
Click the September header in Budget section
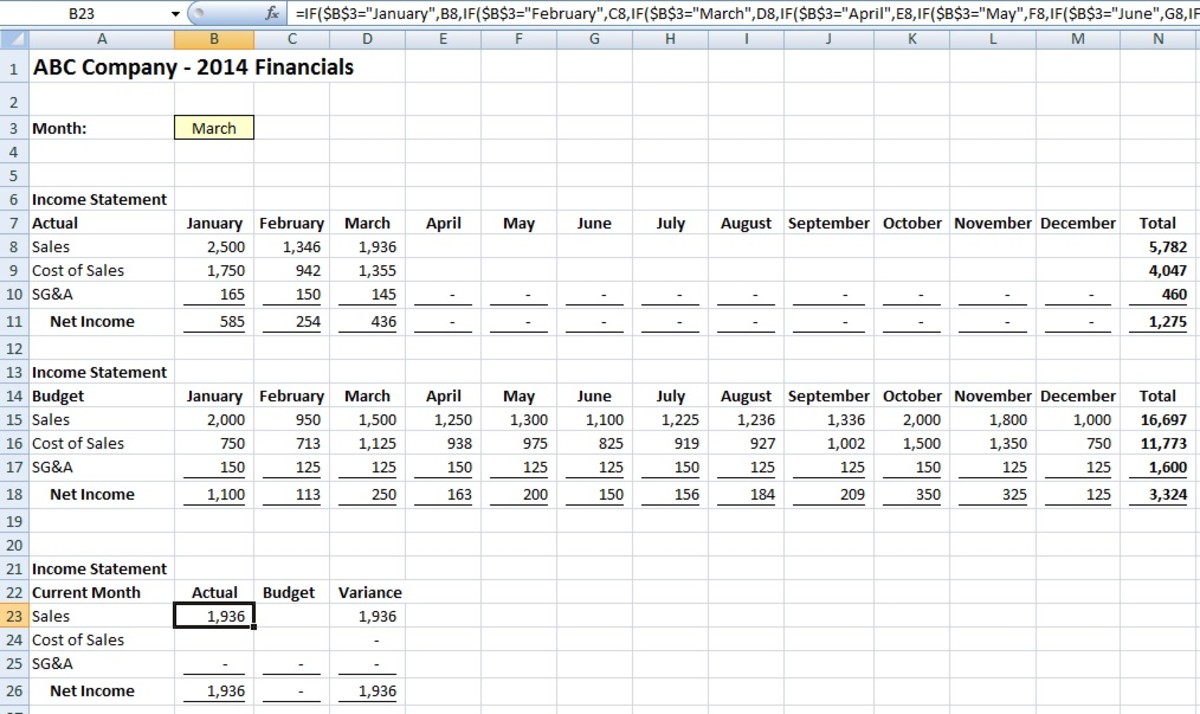click(828, 396)
